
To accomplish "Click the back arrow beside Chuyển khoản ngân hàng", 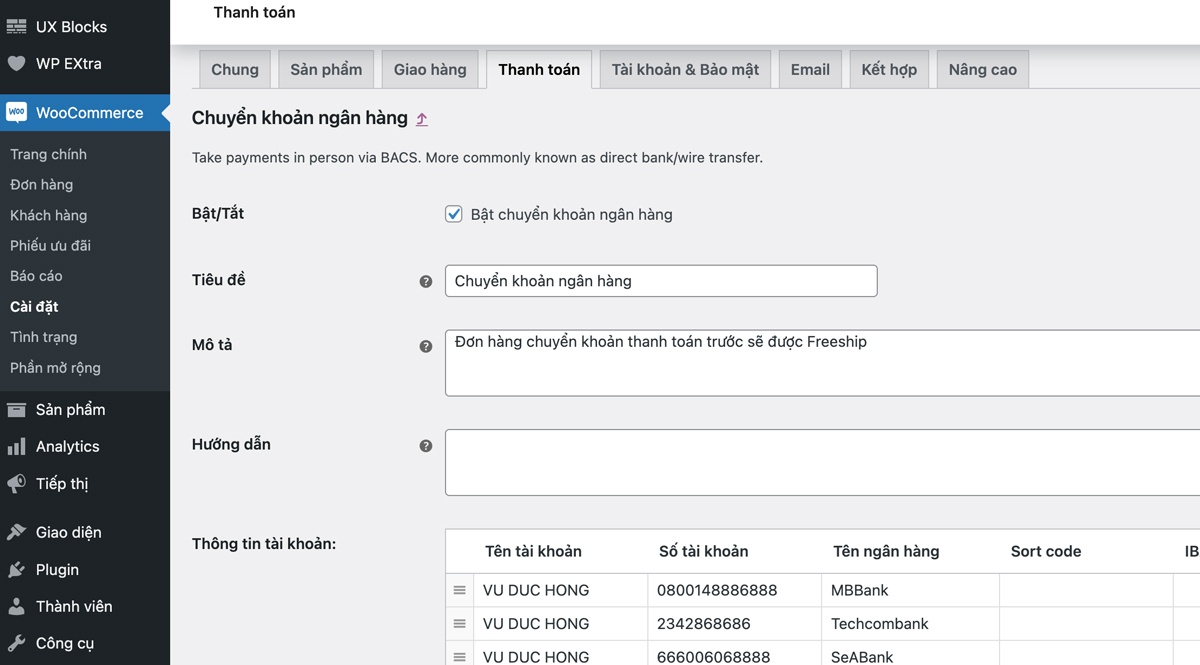I will click(422, 119).
